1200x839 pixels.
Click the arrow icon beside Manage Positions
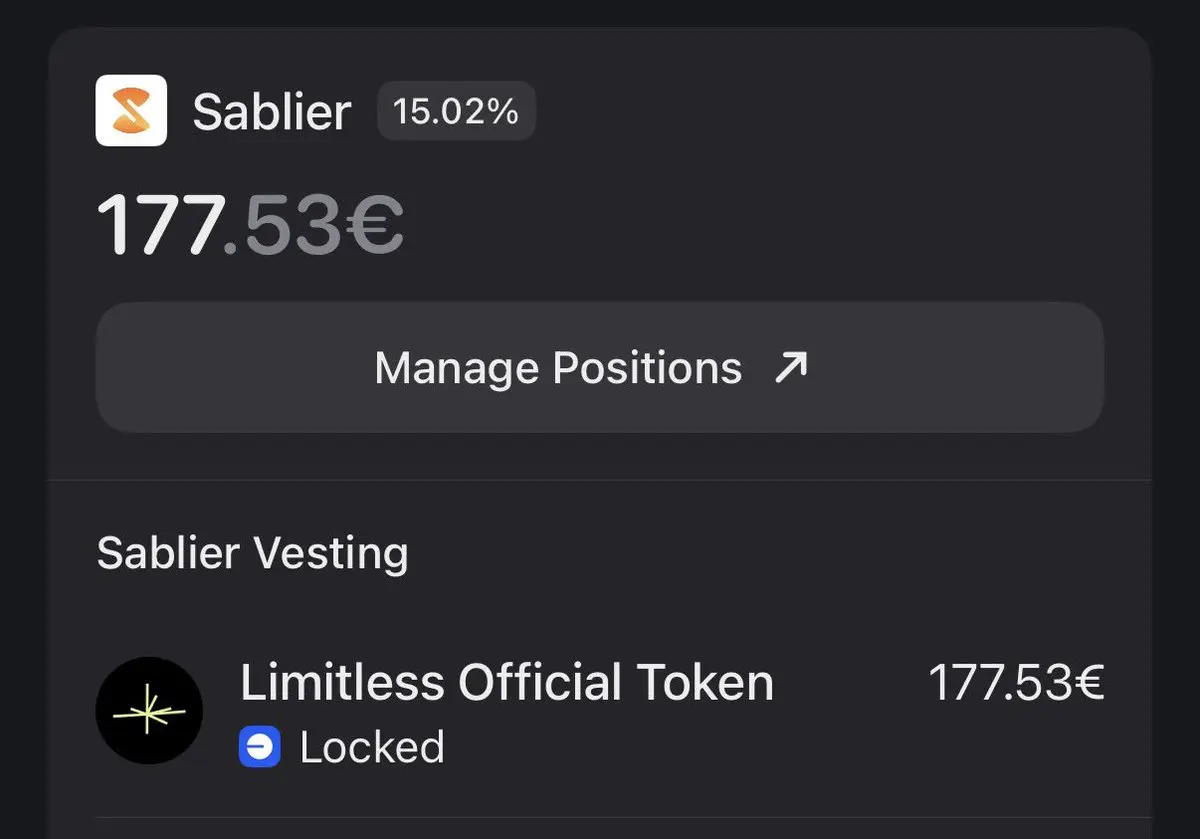tap(791, 368)
